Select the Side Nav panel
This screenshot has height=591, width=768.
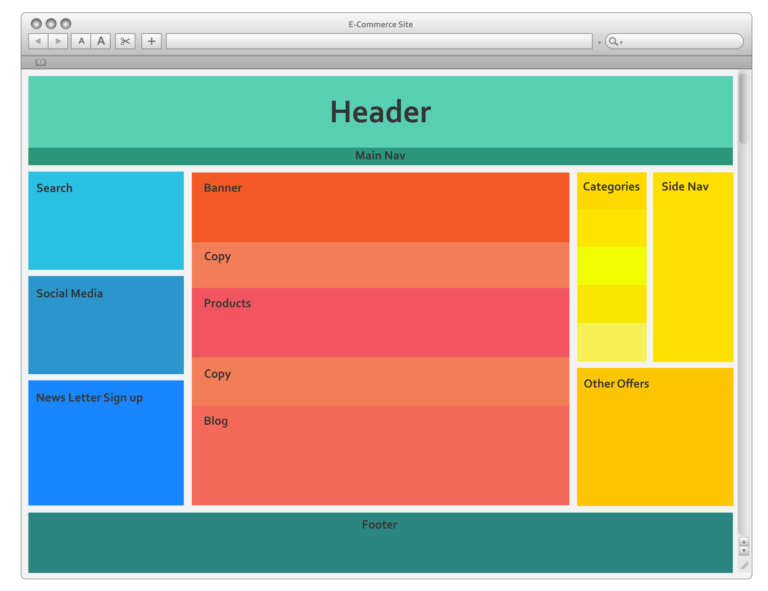point(693,267)
